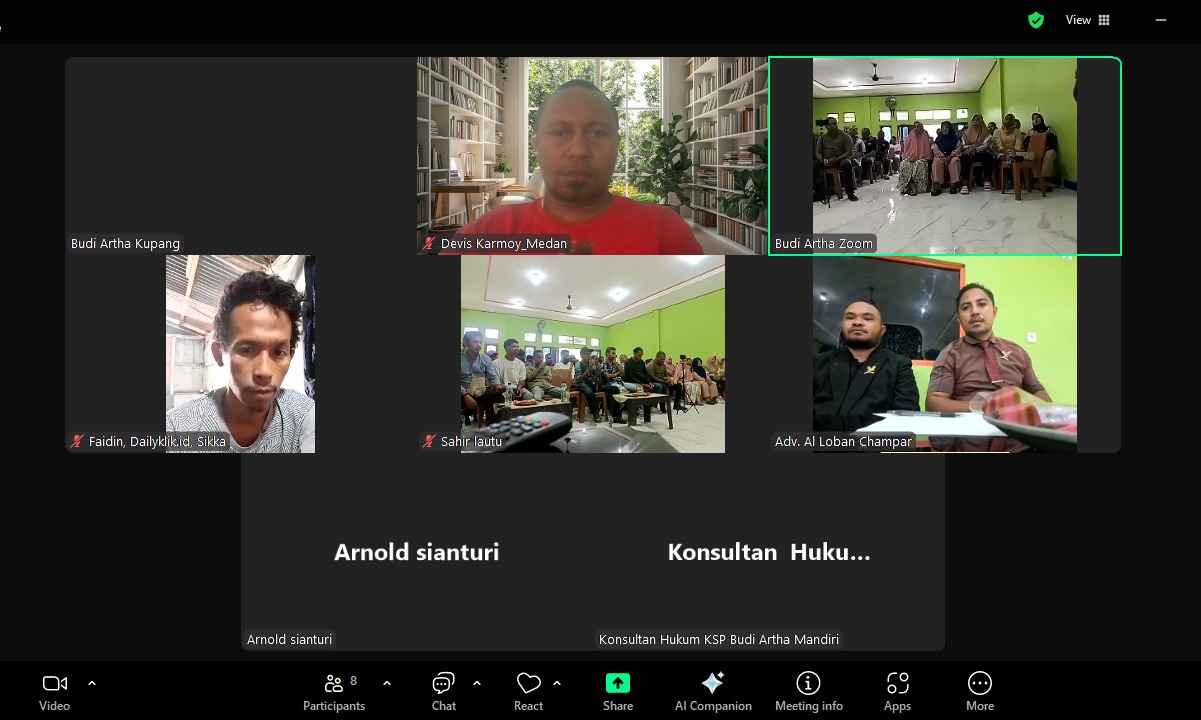Viewport: 1201px width, 720px height.
Task: Open the Chat panel
Action: [443, 691]
